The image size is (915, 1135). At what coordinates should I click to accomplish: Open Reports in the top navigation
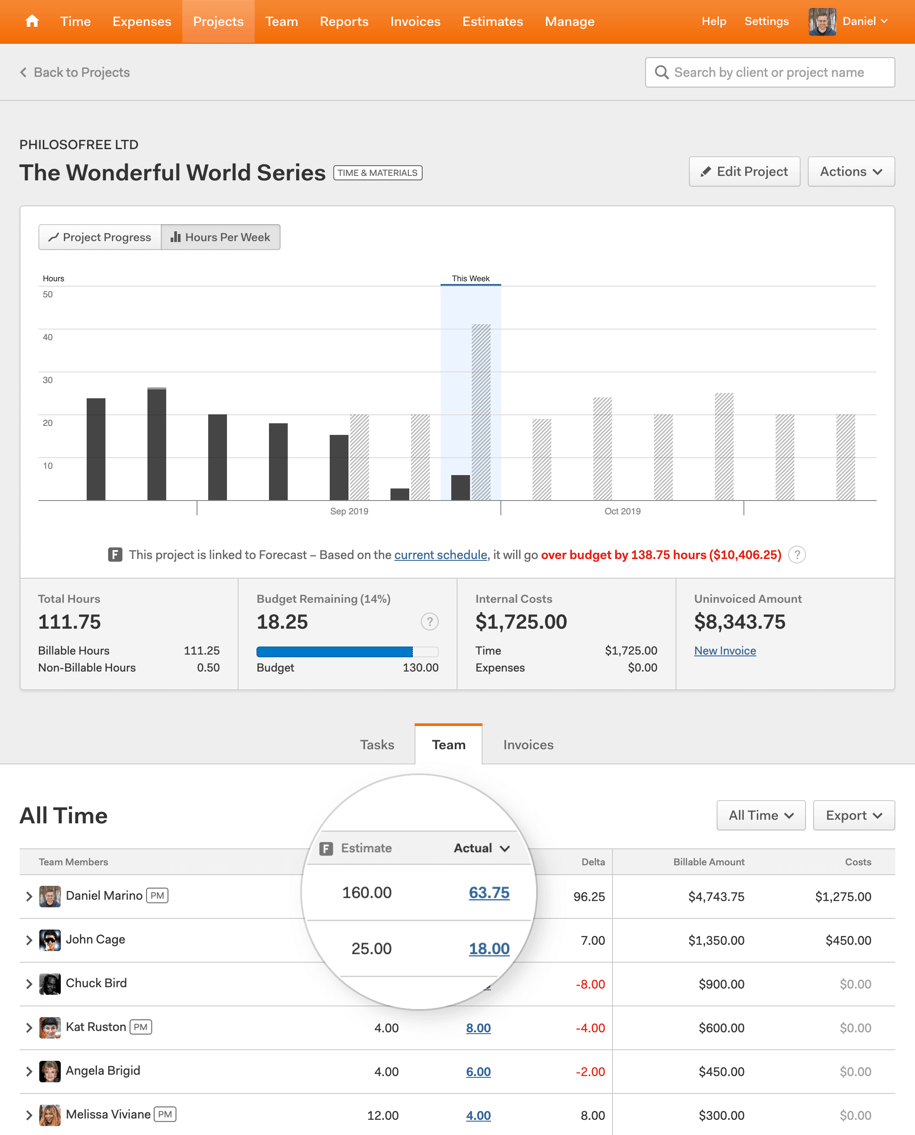344,21
